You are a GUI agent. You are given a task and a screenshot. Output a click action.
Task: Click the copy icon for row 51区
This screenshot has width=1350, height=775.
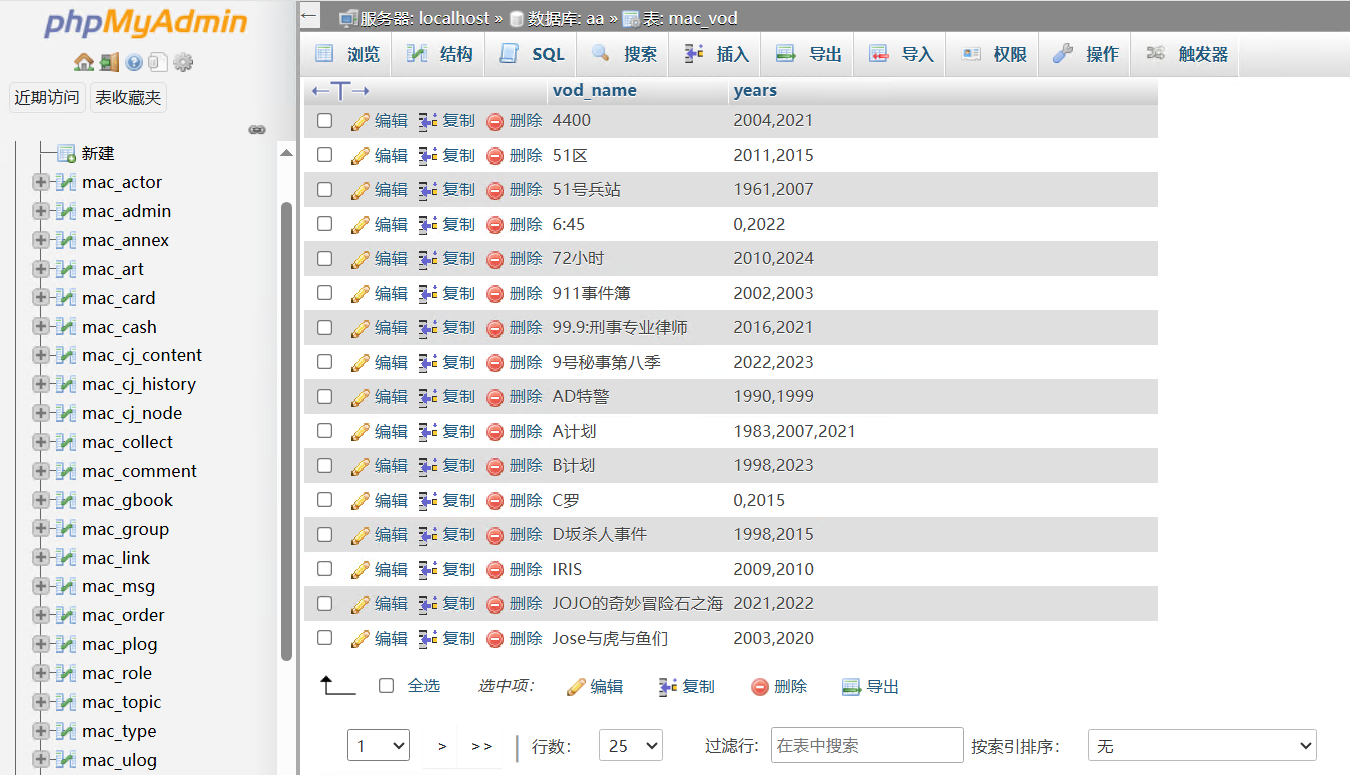[x=428, y=156]
